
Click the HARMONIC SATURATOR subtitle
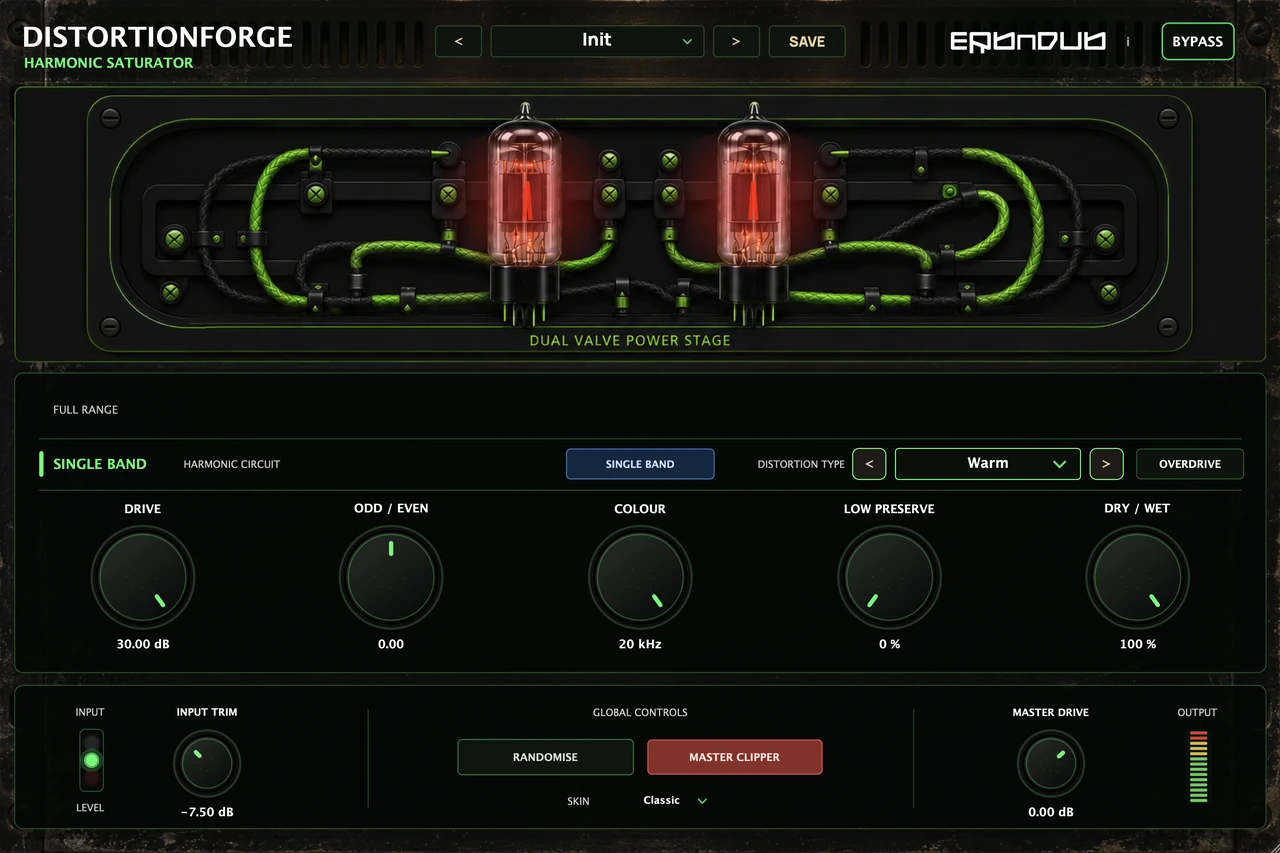[109, 62]
